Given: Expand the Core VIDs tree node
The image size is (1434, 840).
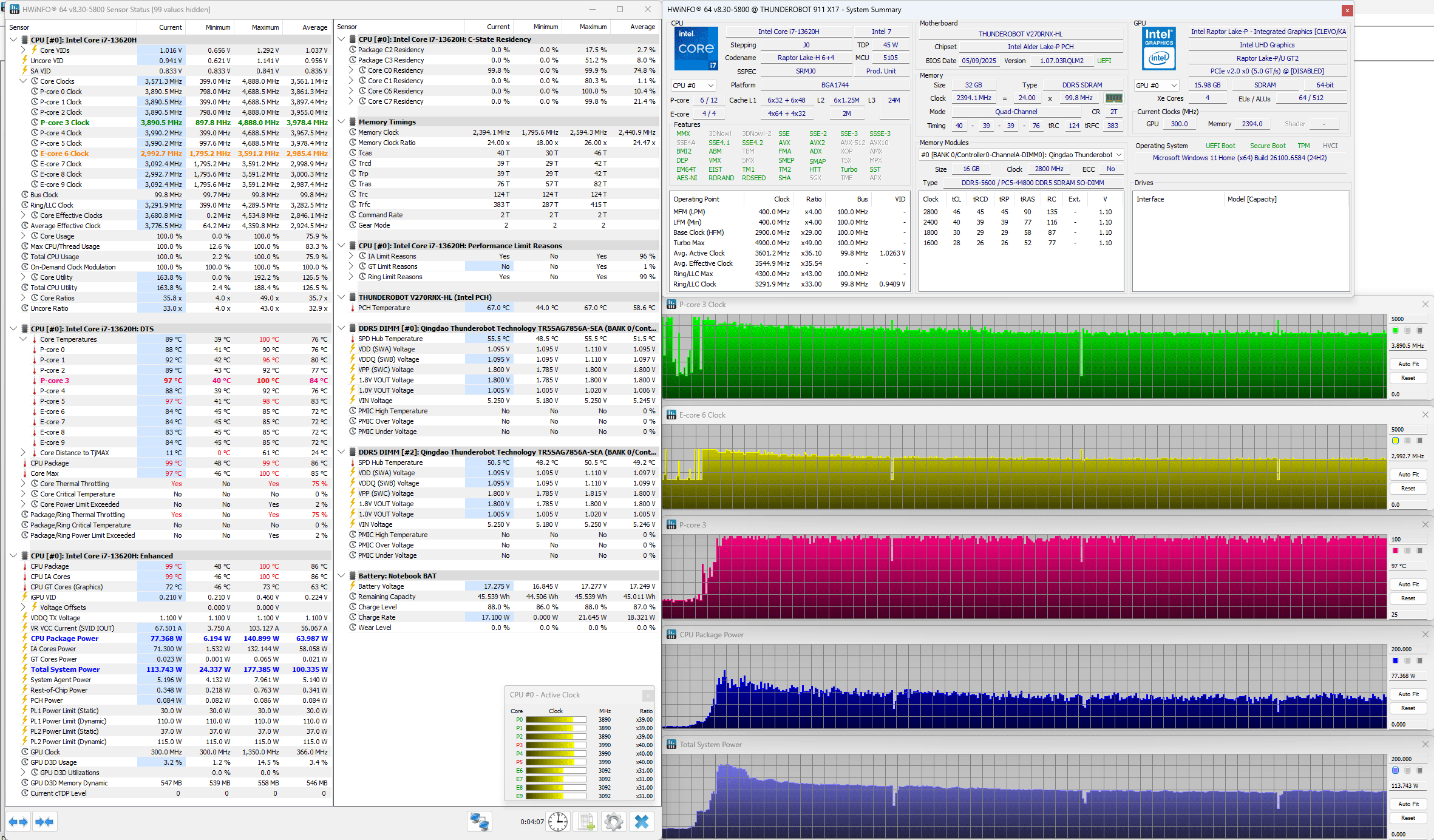Looking at the screenshot, I should [x=23, y=50].
